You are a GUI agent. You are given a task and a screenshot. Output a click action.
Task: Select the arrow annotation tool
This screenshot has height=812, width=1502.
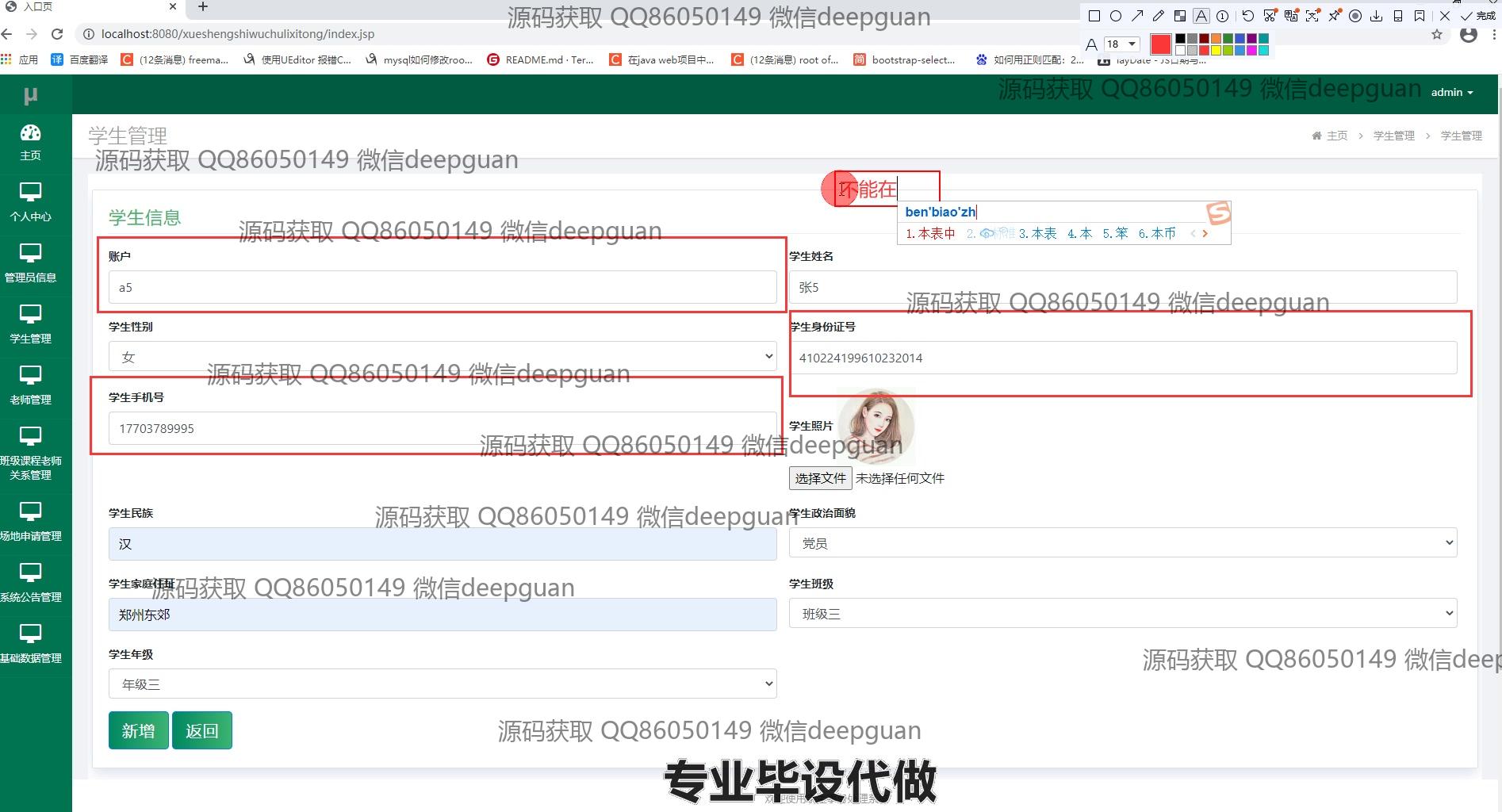click(x=1137, y=16)
